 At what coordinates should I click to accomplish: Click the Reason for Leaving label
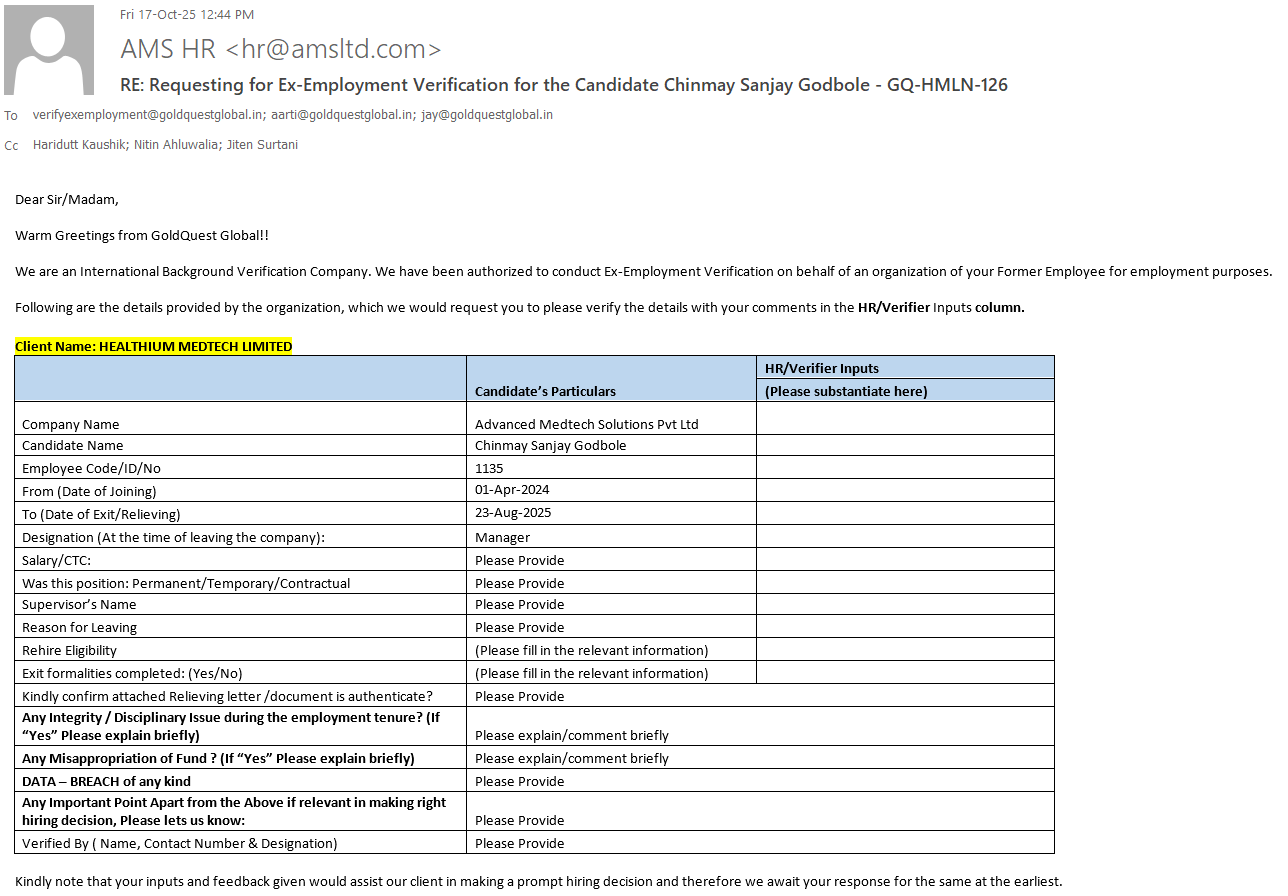point(79,627)
